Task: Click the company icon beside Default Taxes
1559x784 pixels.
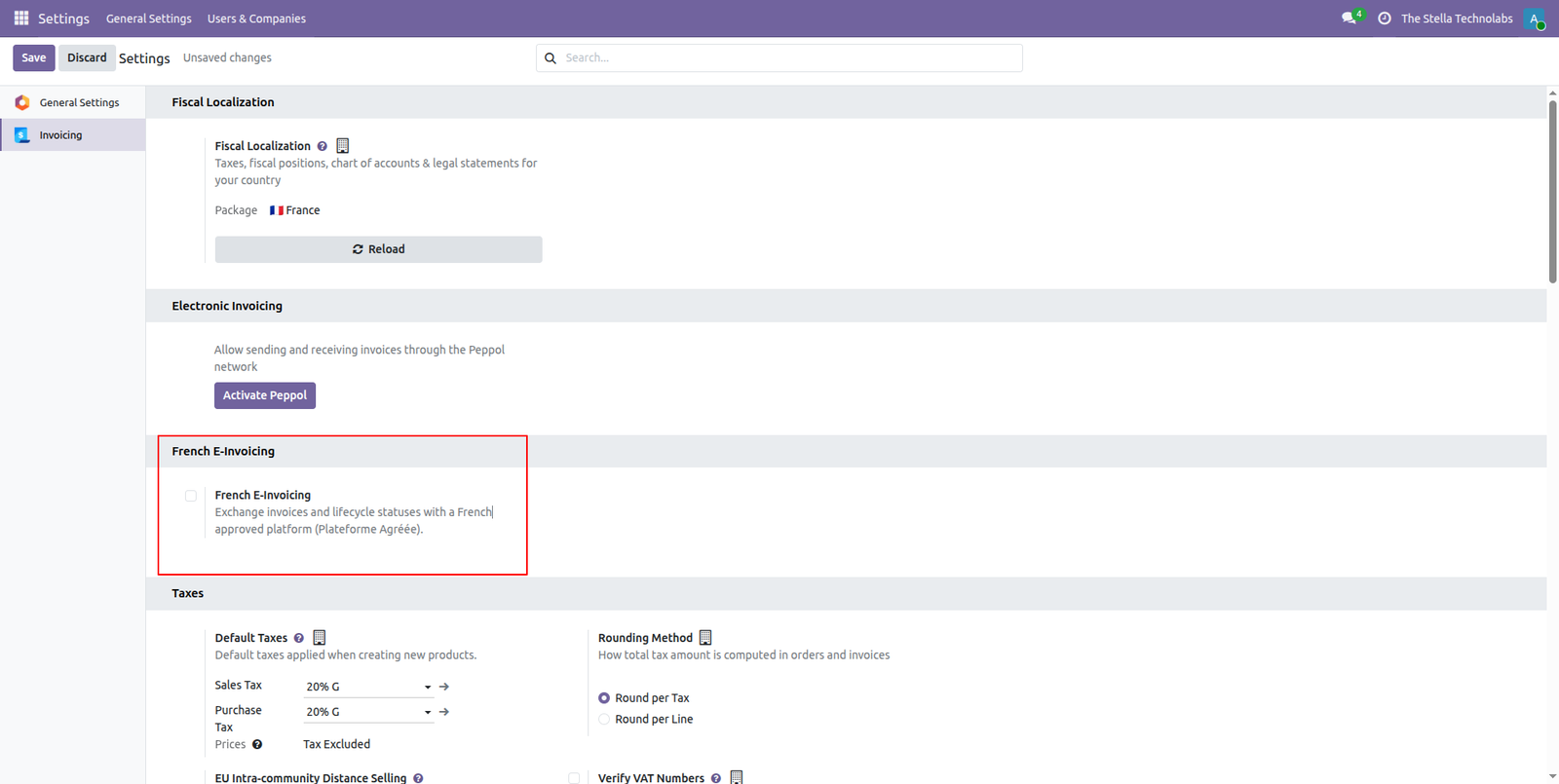Action: pyautogui.click(x=320, y=638)
